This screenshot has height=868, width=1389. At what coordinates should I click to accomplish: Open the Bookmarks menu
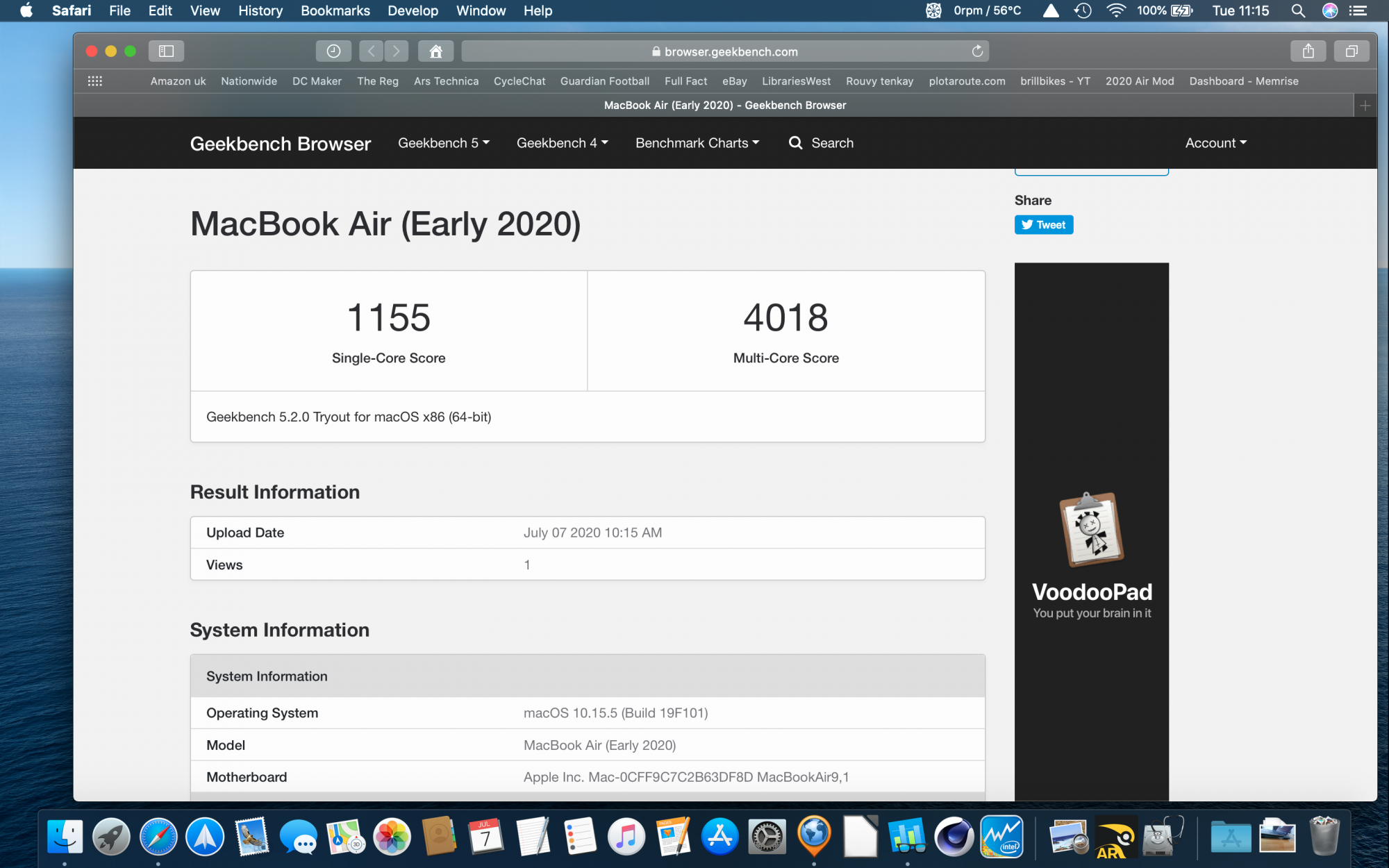pos(335,10)
